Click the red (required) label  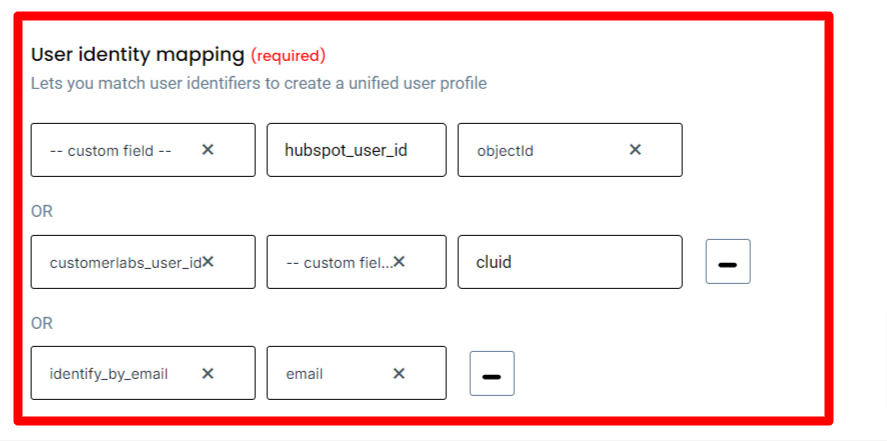click(x=288, y=55)
